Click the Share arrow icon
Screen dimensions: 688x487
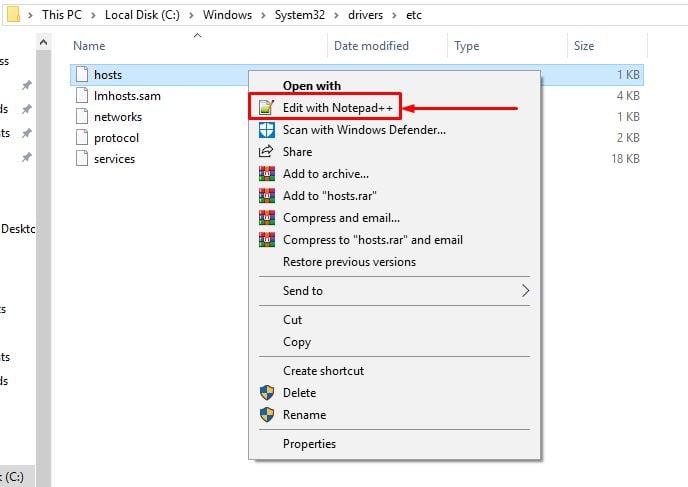pos(266,152)
